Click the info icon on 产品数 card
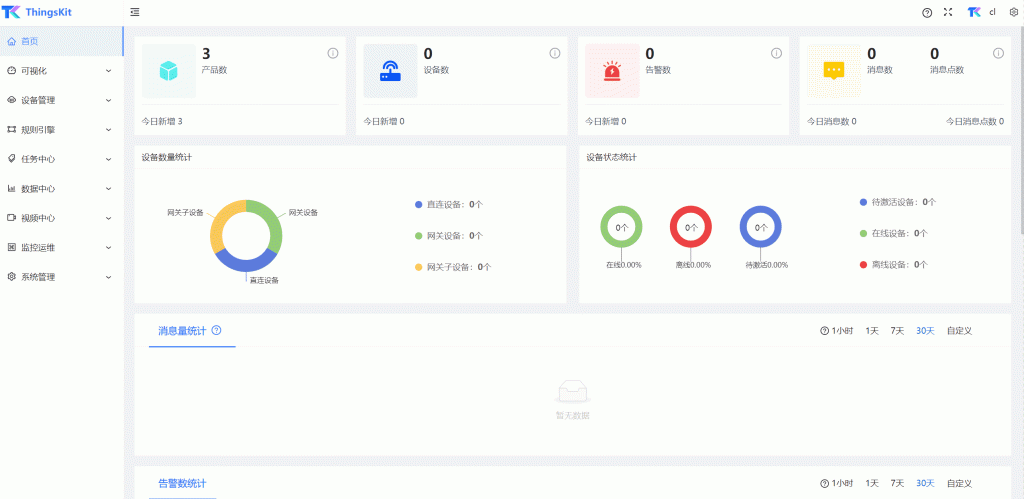Viewport: 1024px width, 499px height. pyautogui.click(x=332, y=54)
